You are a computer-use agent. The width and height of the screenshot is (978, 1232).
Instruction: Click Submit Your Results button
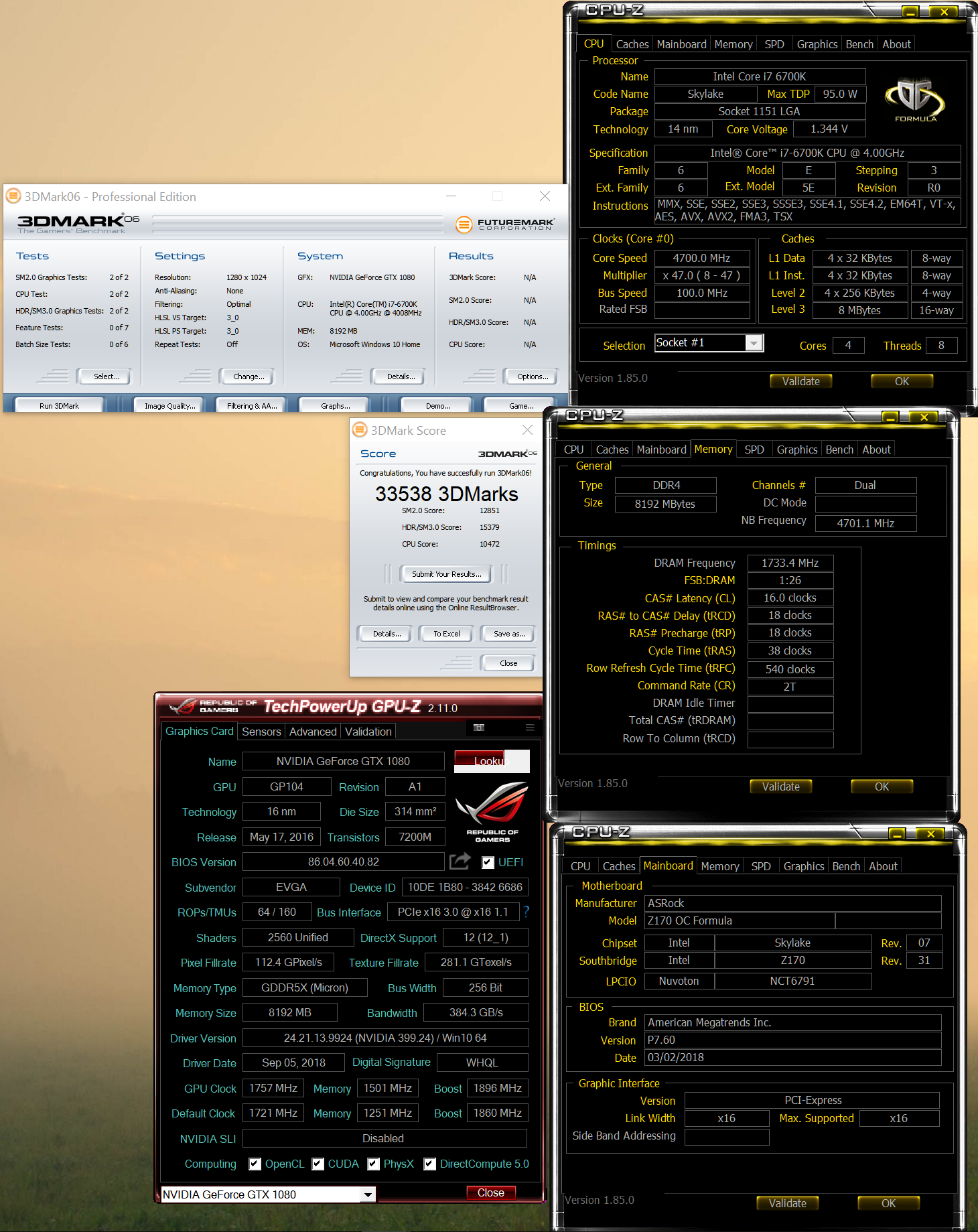(446, 574)
